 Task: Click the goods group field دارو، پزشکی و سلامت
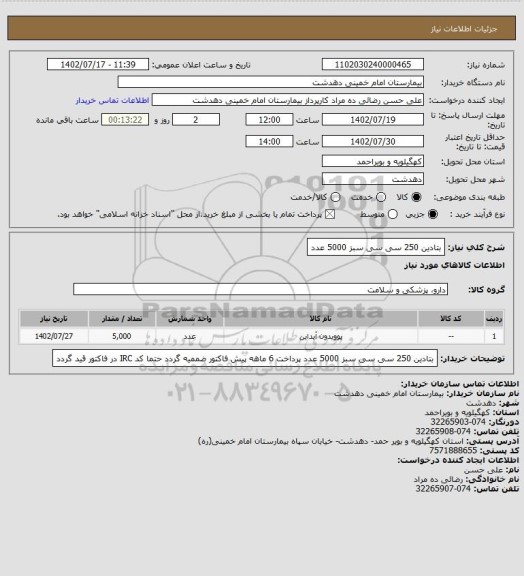pyautogui.click(x=260, y=289)
